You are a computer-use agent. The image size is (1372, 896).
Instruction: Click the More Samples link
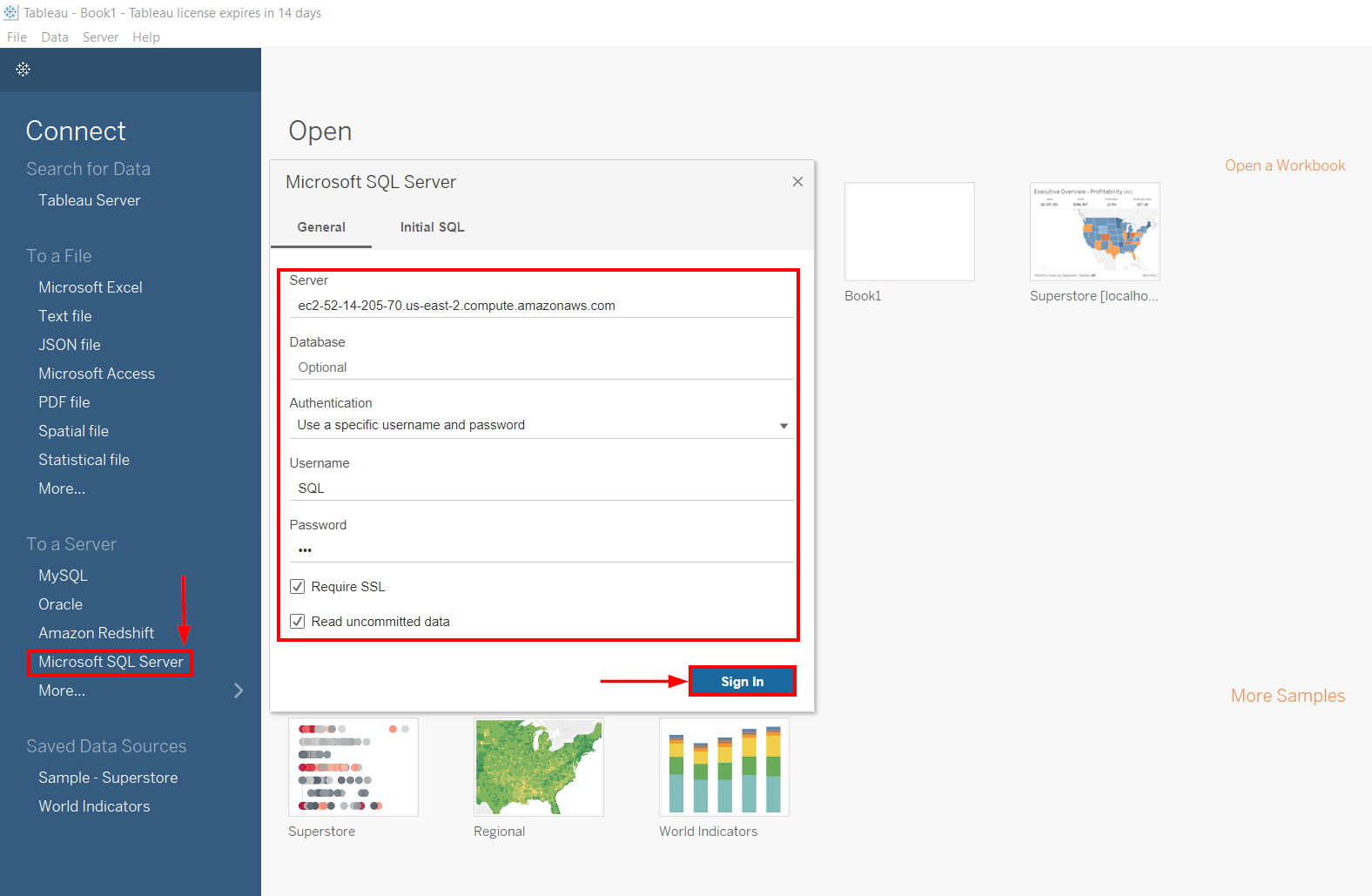1288,696
